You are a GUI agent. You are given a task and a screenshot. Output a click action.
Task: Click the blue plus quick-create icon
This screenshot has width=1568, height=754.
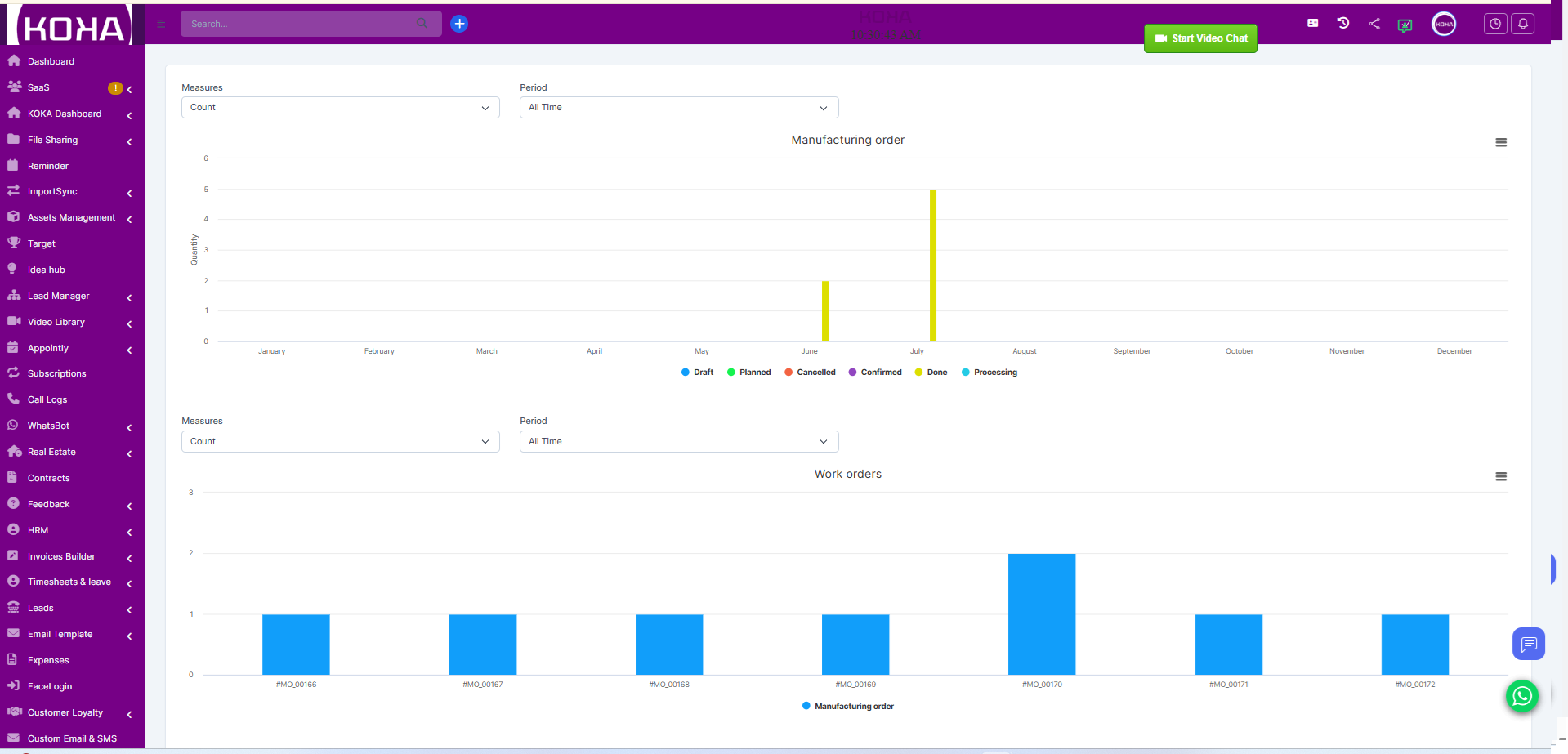[x=459, y=24]
